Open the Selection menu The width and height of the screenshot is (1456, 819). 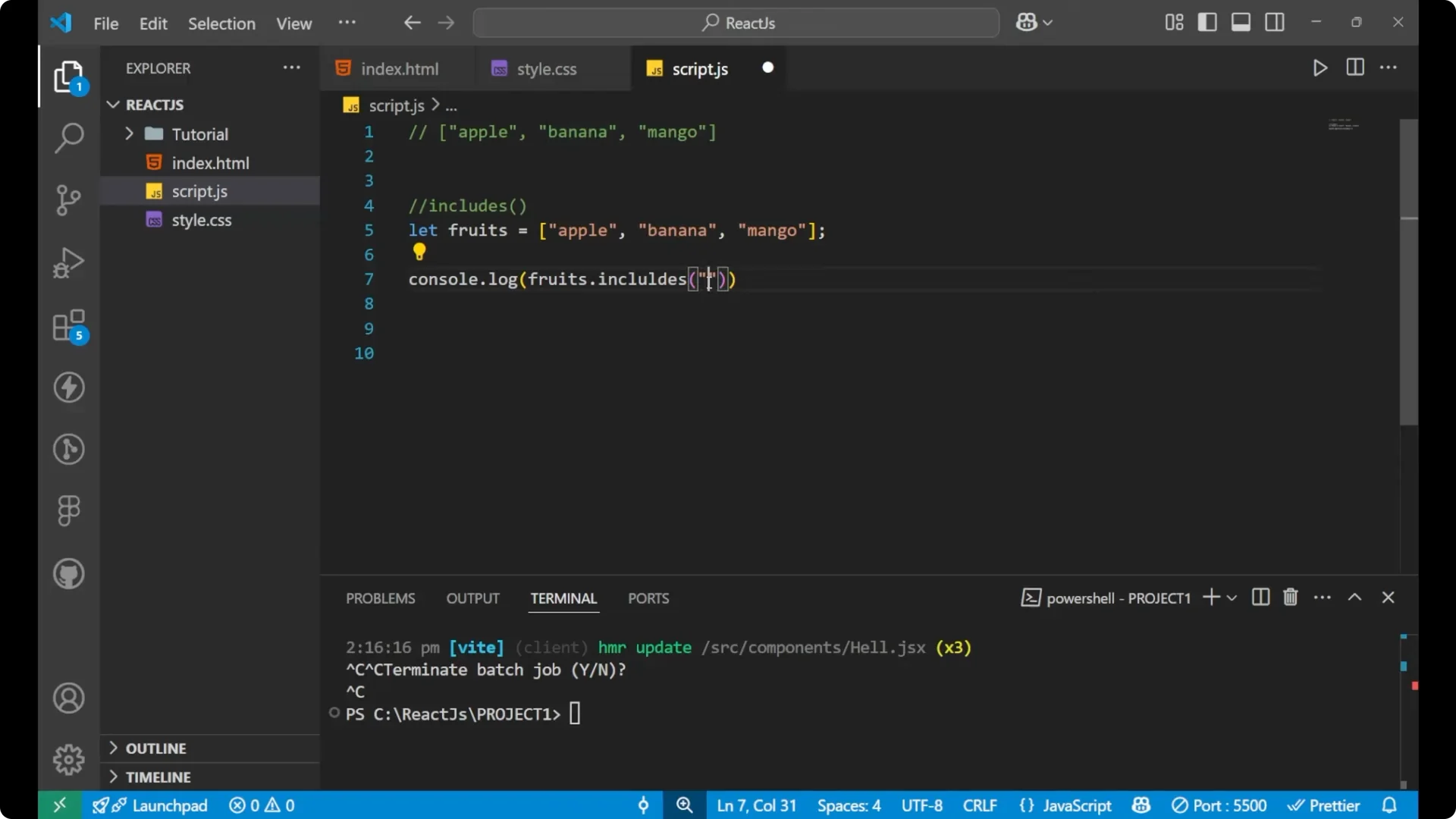(221, 24)
